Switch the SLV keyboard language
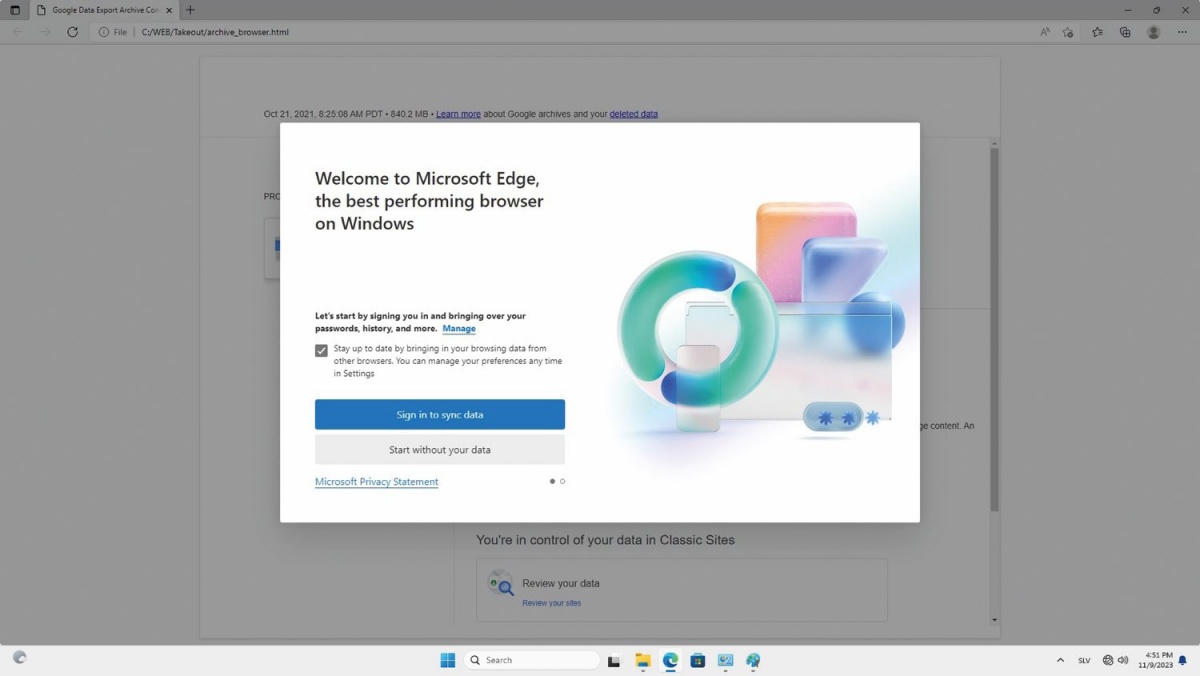This screenshot has width=1200, height=676. pos(1084,661)
